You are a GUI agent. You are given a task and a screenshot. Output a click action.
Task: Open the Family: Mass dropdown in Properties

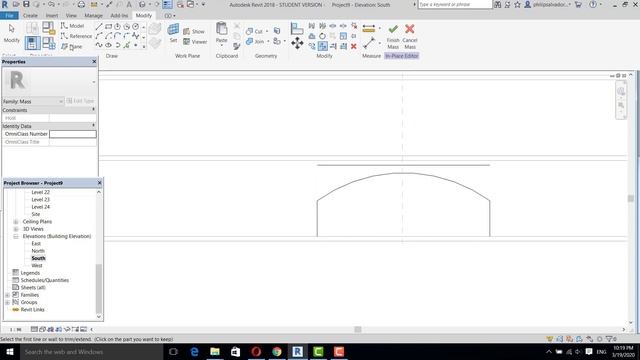click(33, 101)
